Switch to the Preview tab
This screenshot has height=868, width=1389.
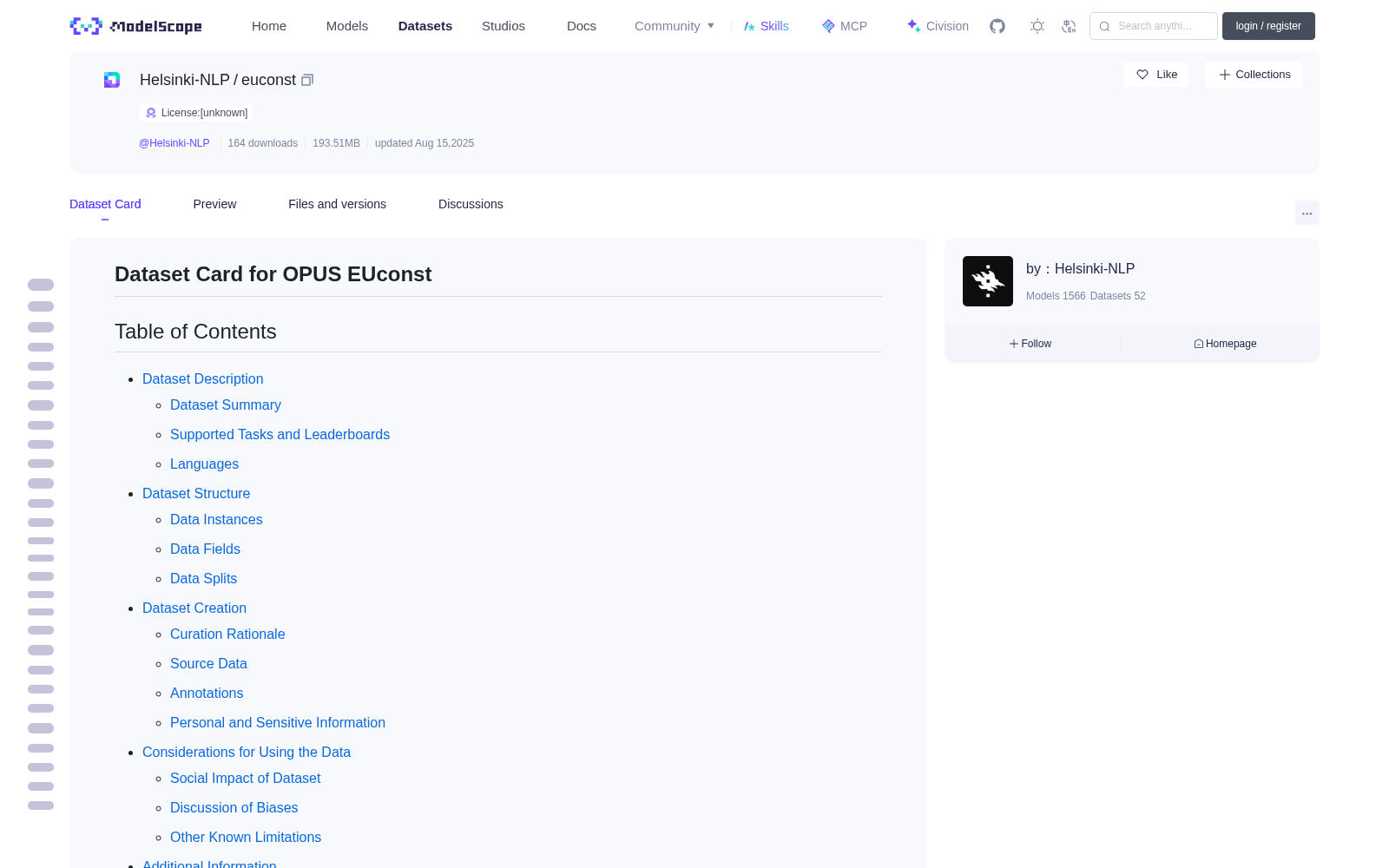(214, 204)
